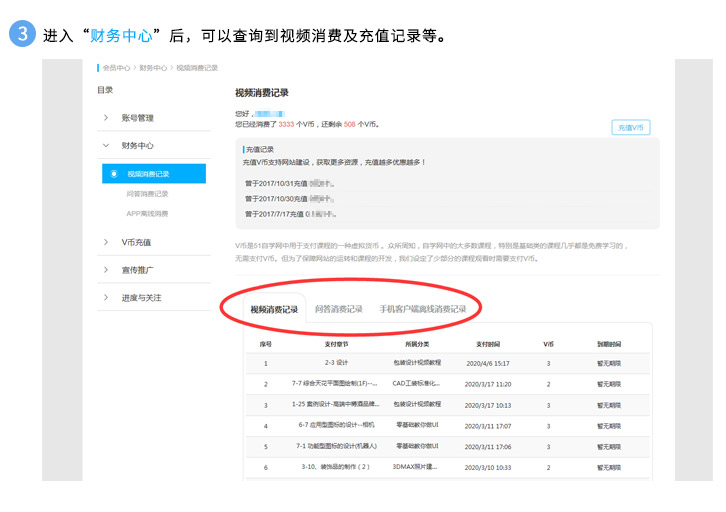Open 问答消费记录 in the sidebar
The width and height of the screenshot is (726, 512).
[x=147, y=194]
